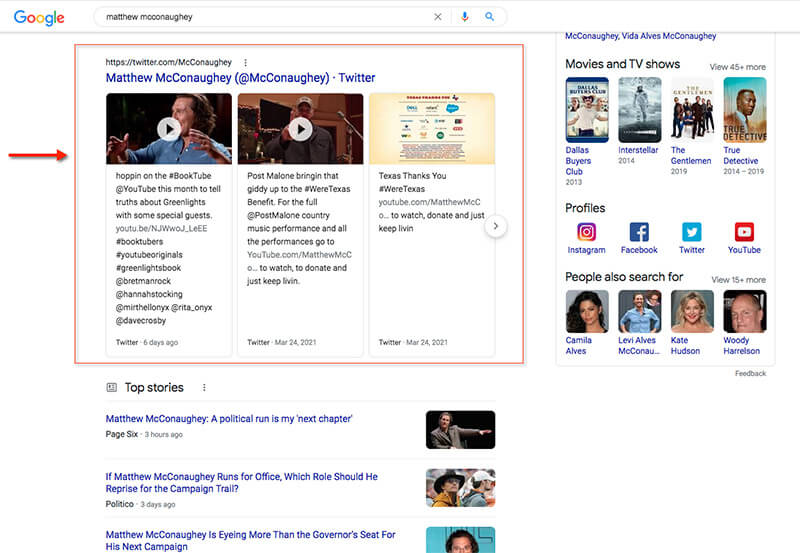Open Top stories options menu
The width and height of the screenshot is (800, 553).
[x=204, y=388]
